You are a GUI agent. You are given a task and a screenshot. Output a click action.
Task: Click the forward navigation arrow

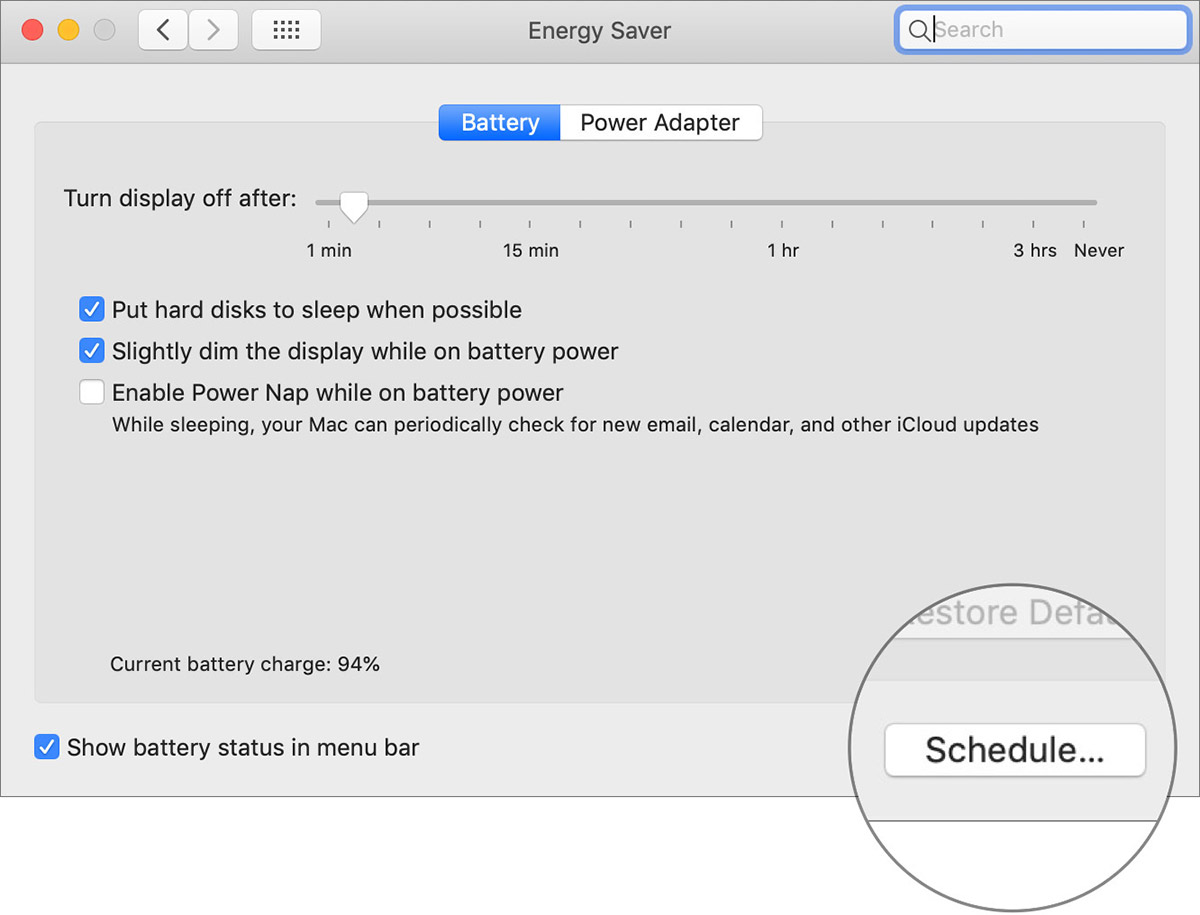pos(212,30)
